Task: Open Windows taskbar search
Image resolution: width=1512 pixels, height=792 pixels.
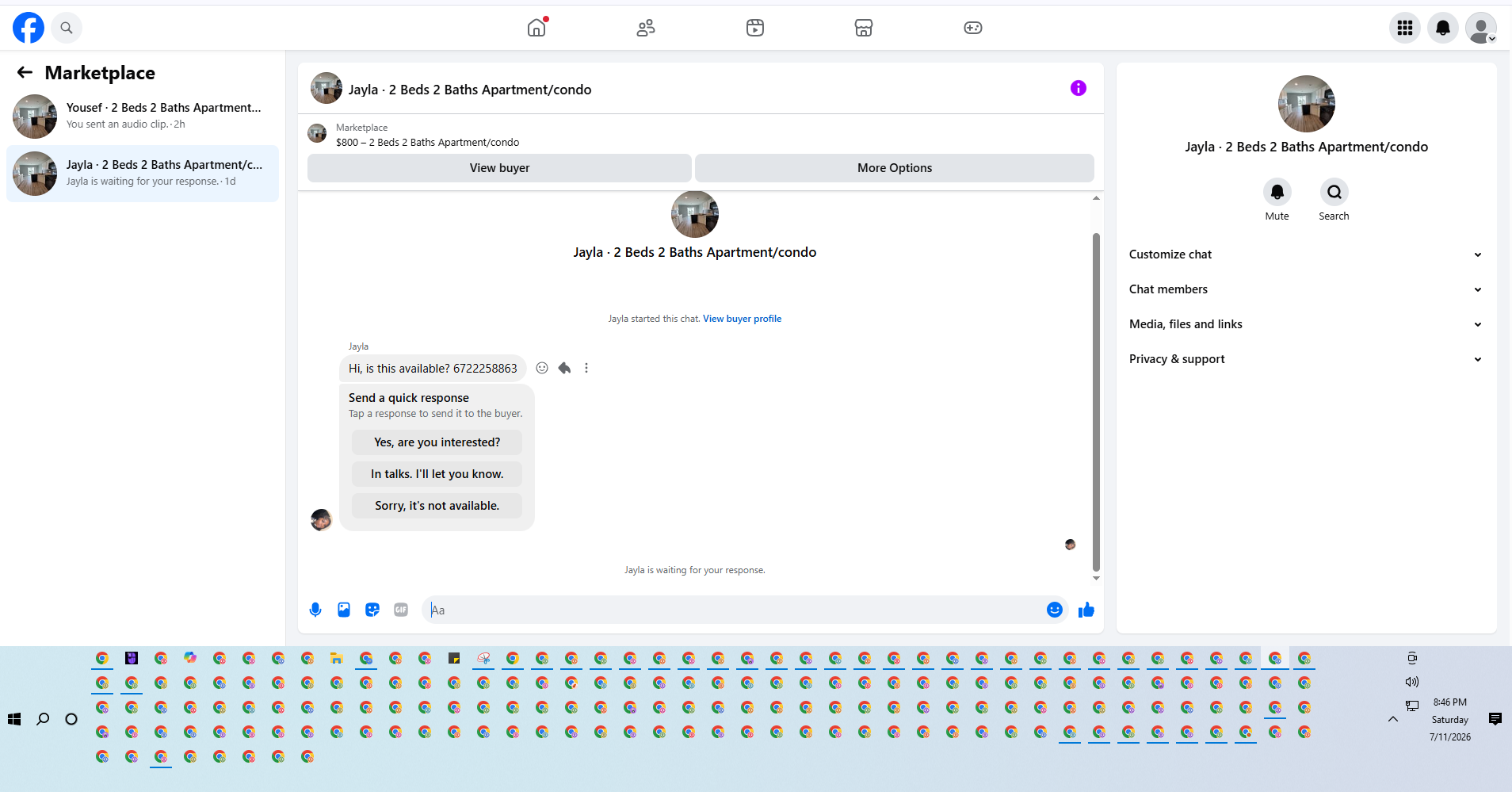Action: 43,719
